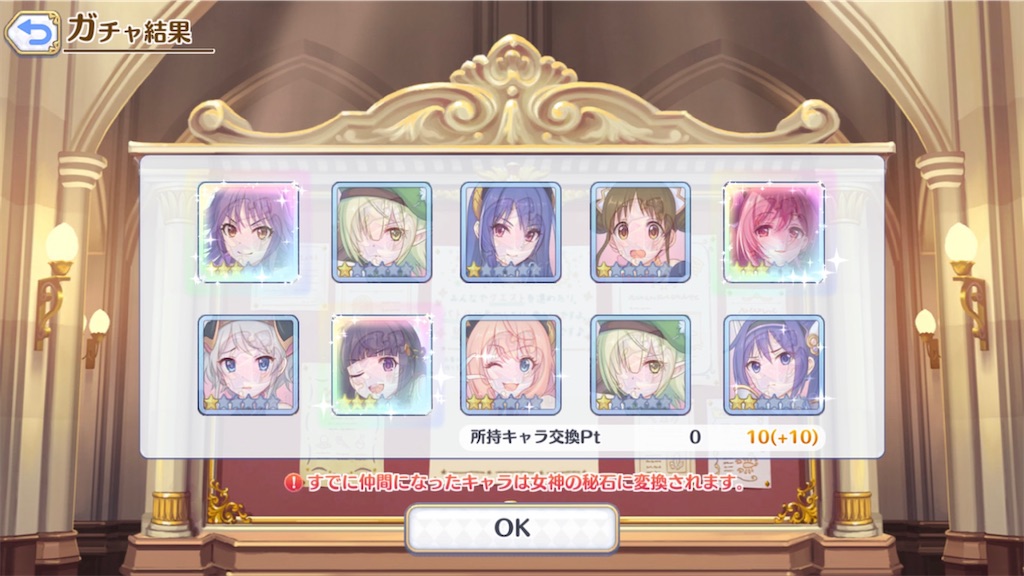This screenshot has height=576, width=1024.
Task: Tap the gold 10(+10) exchange point value
Action: coord(782,437)
